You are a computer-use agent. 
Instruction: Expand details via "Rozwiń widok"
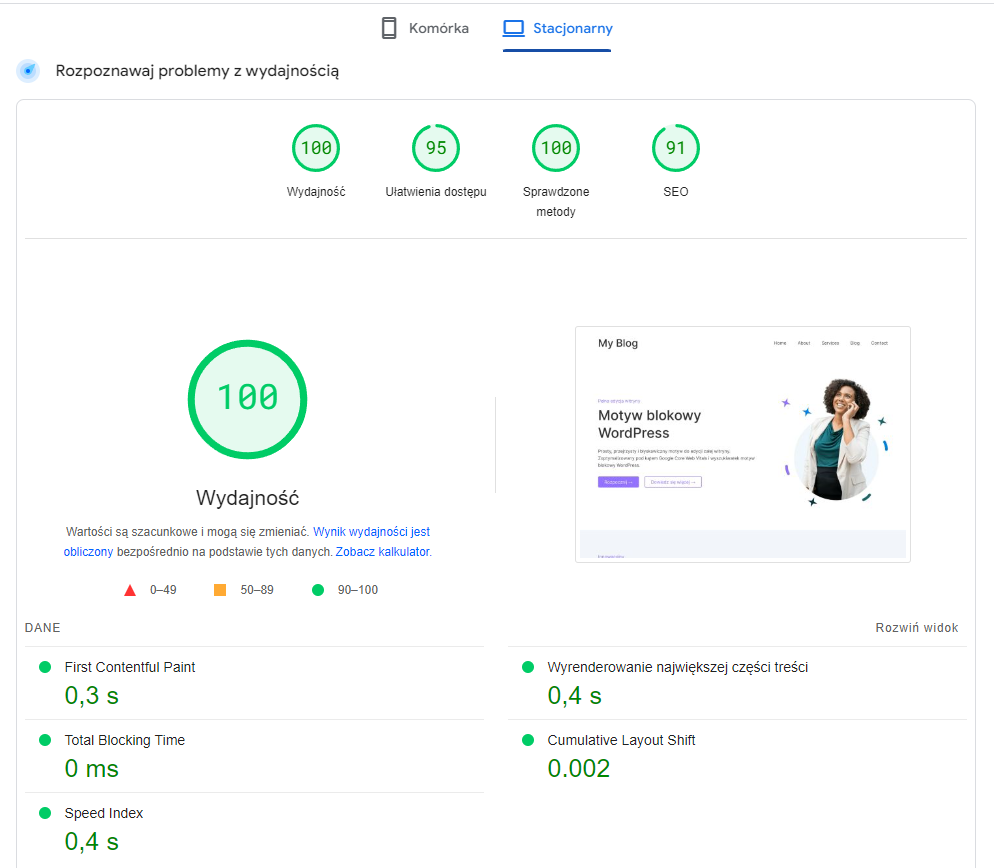coord(916,627)
